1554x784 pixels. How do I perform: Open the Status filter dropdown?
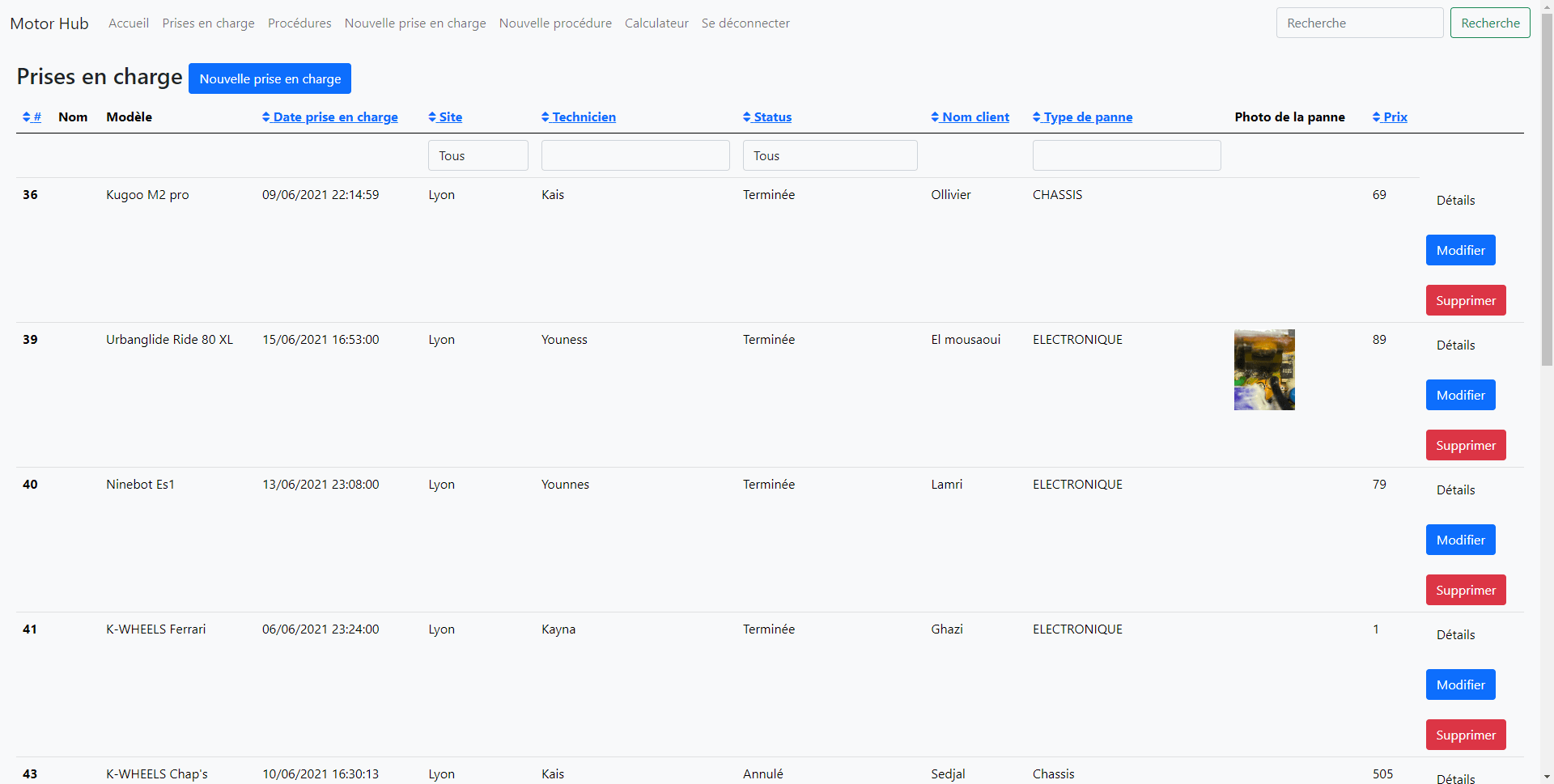click(830, 155)
